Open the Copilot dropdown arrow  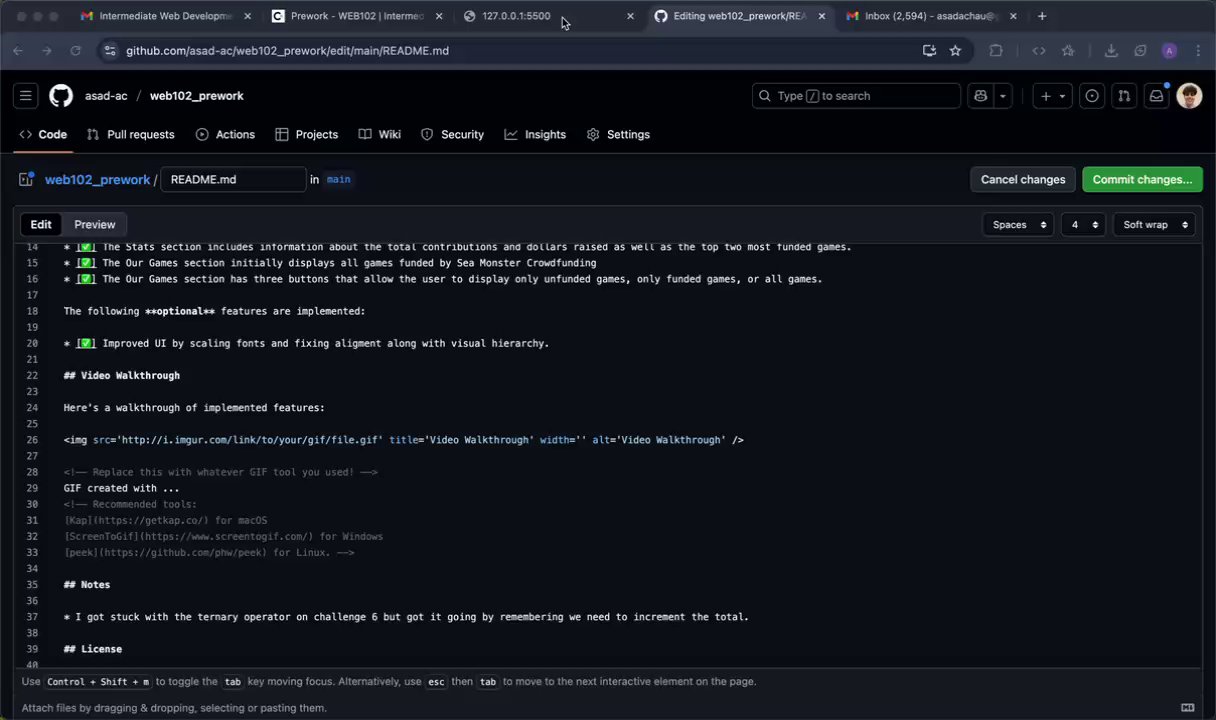1002,96
